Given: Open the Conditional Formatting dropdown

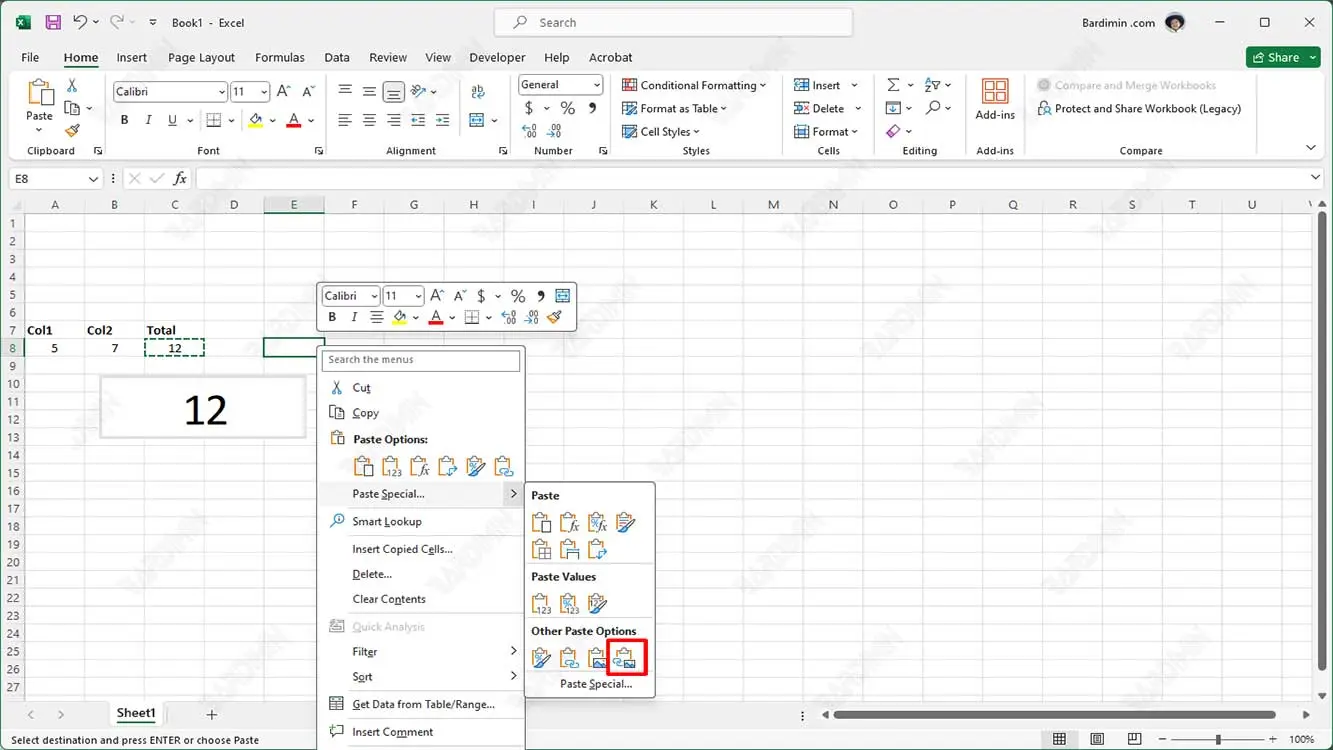Looking at the screenshot, I should 694,85.
